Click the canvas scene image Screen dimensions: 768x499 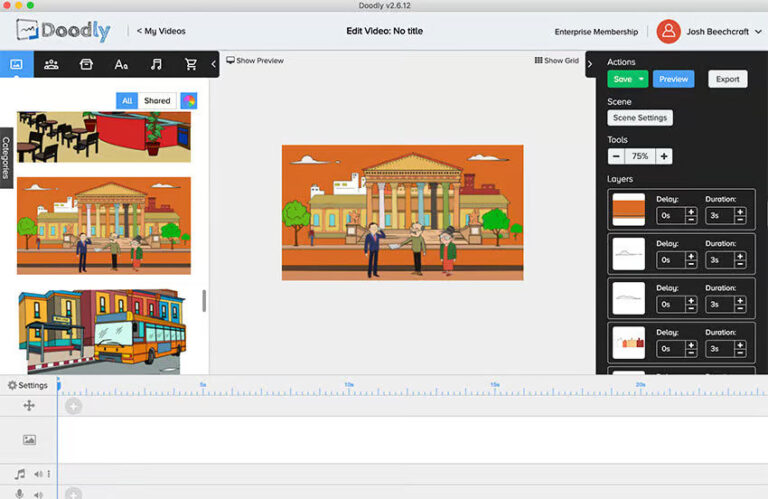403,213
